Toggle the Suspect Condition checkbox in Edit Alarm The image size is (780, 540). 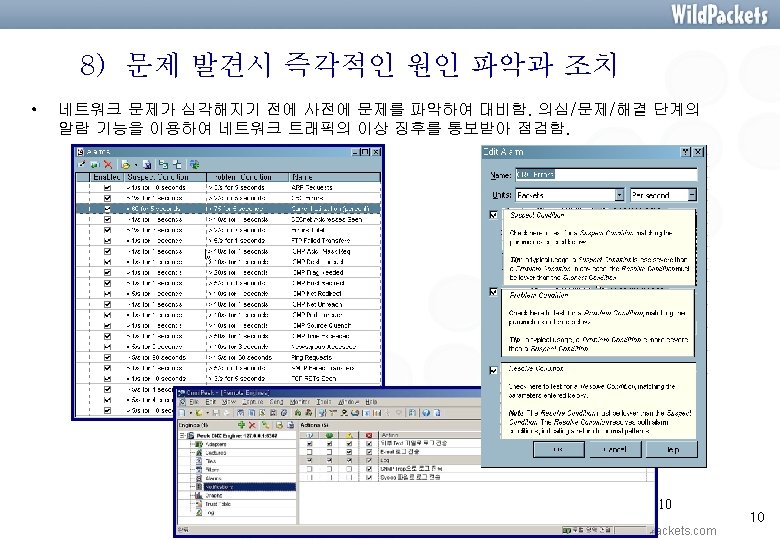coord(493,215)
